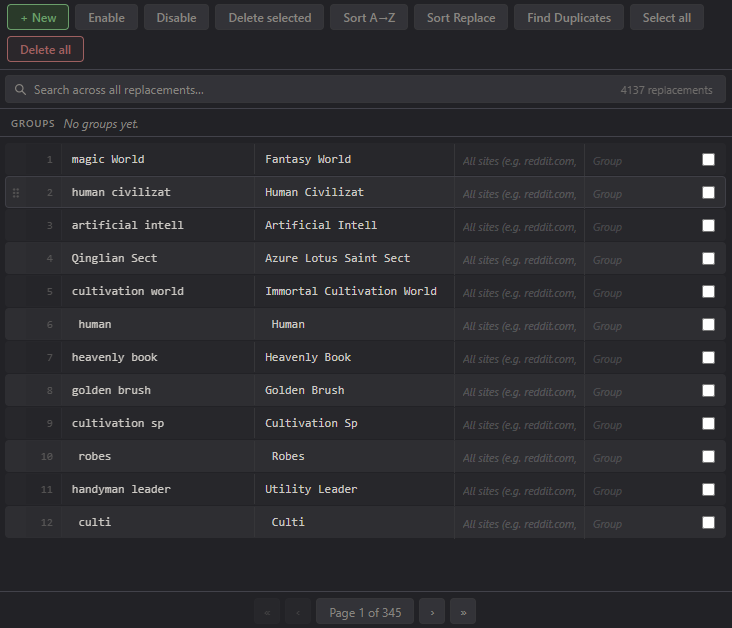The width and height of the screenshot is (732, 628).
Task: Tick the checkbox for golden brush row
Action: (x=708, y=390)
